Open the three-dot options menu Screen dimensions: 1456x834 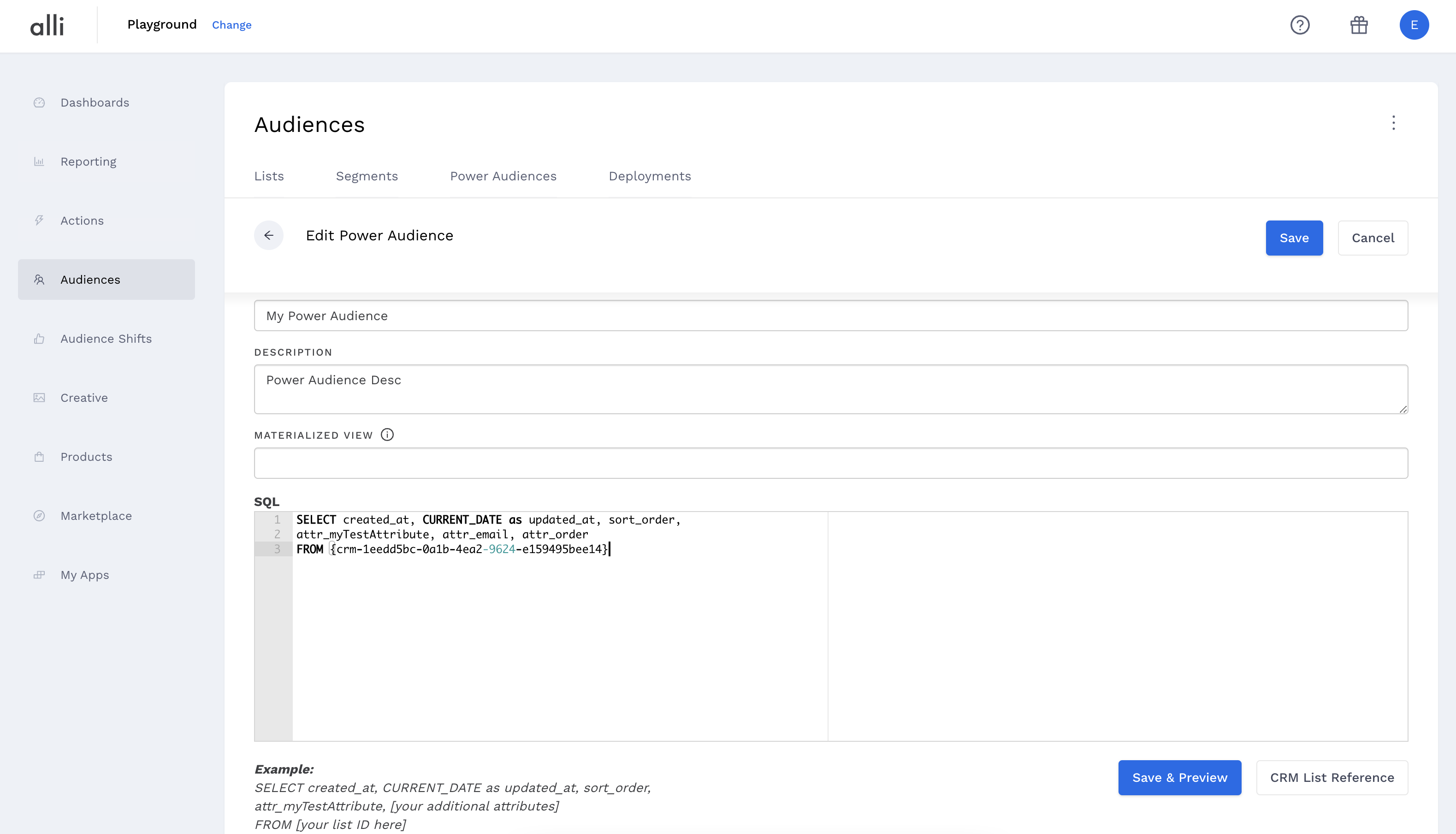[1393, 123]
